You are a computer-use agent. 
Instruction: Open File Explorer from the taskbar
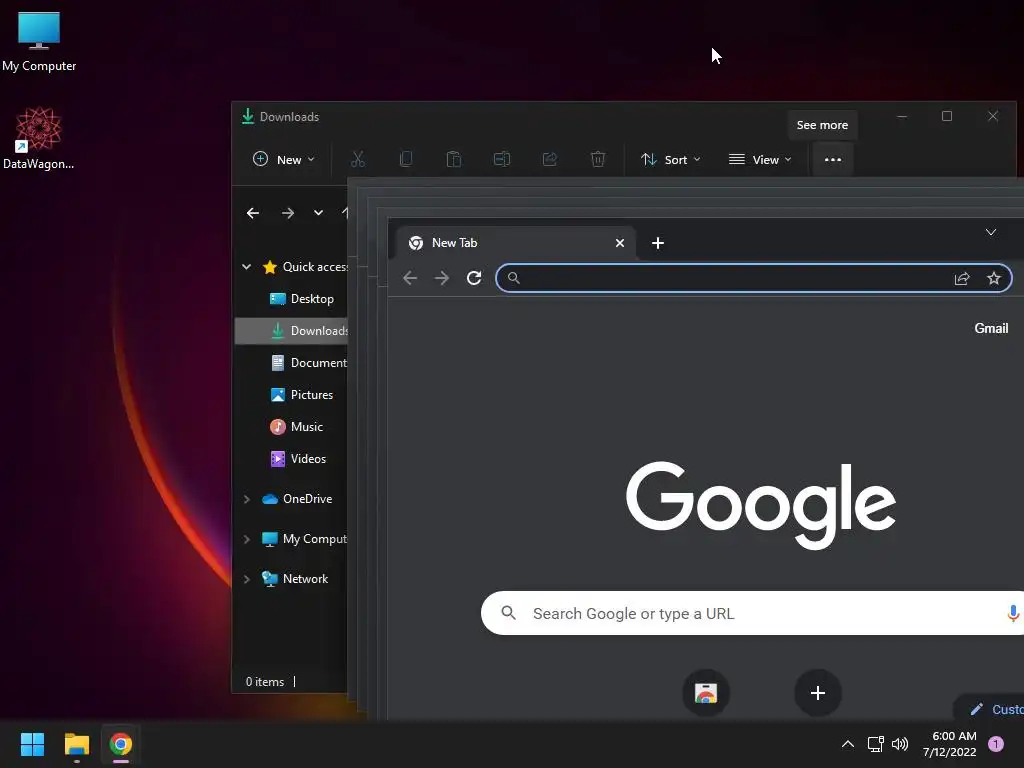point(76,744)
